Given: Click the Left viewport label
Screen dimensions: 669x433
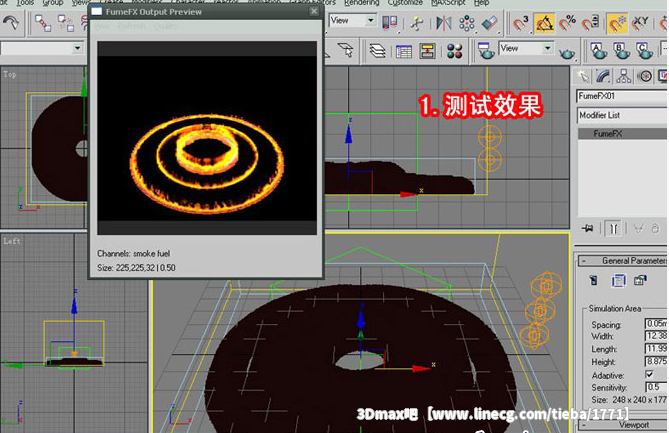Looking at the screenshot, I should pyautogui.click(x=12, y=241).
